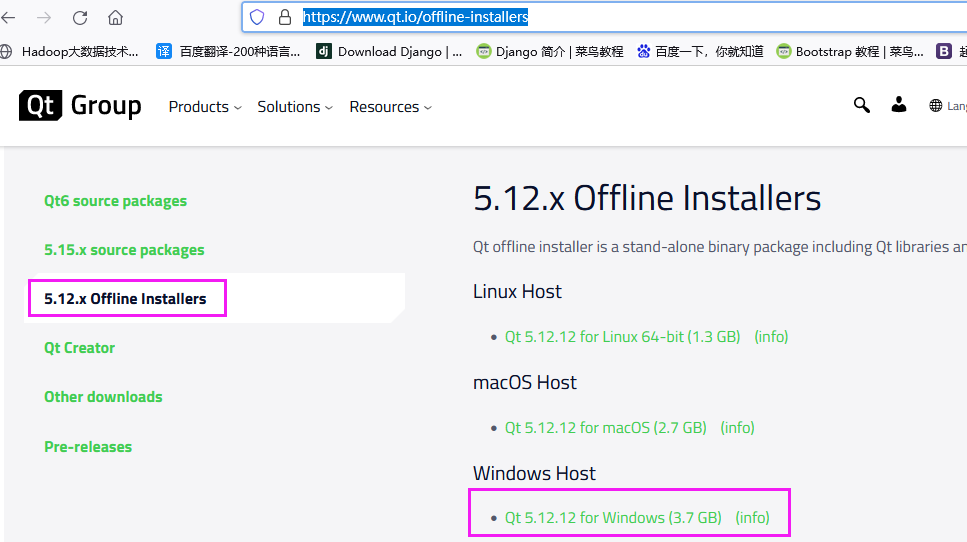Click the Qt Group logo
Image resolution: width=967 pixels, height=542 pixels.
tap(80, 105)
